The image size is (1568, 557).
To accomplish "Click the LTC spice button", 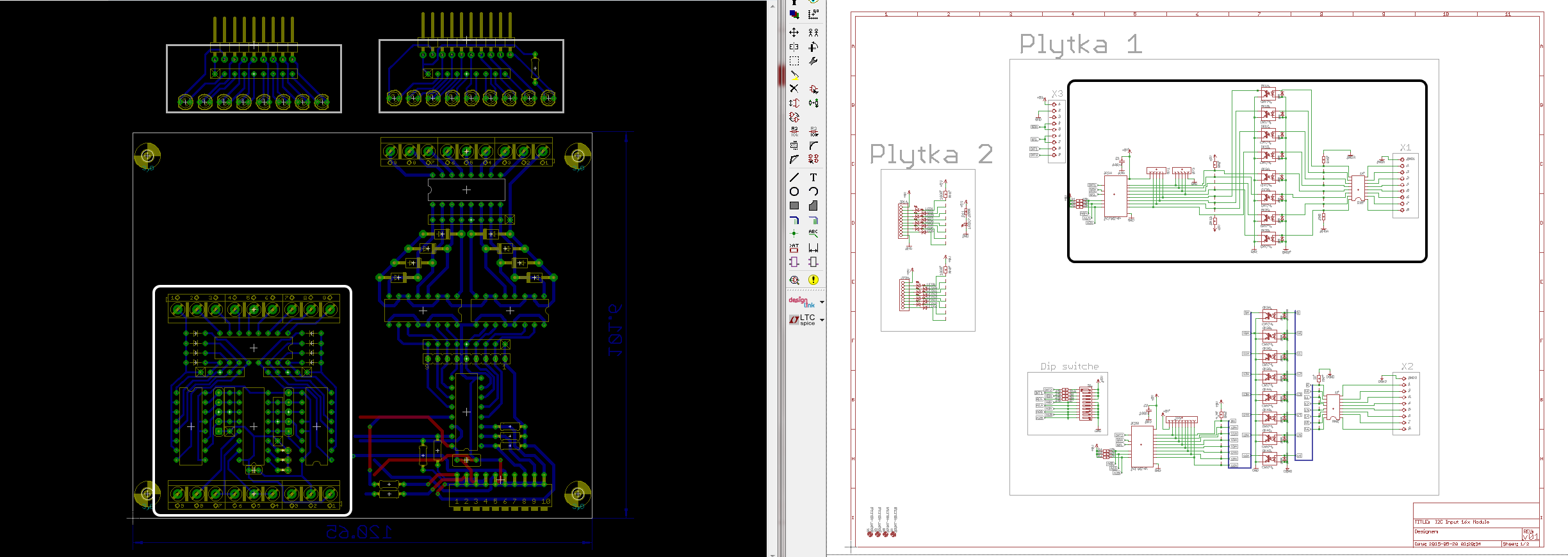I will tap(802, 319).
